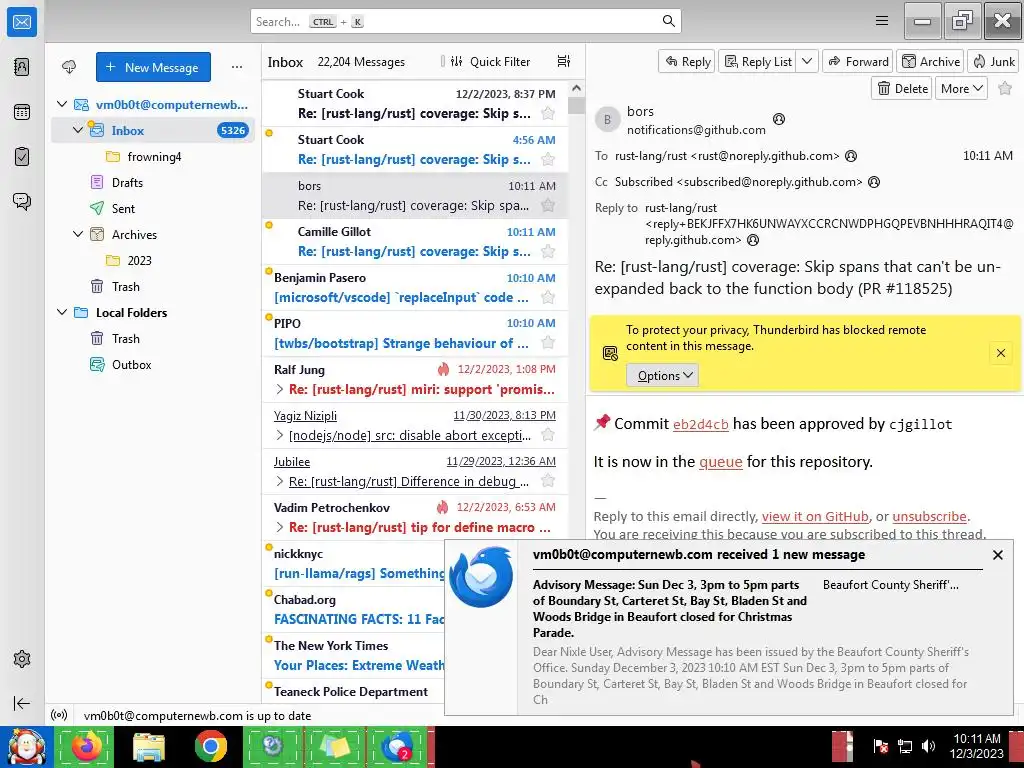1024x768 pixels.
Task: Click Get Messages cloud icon
Action: pyautogui.click(x=69, y=67)
